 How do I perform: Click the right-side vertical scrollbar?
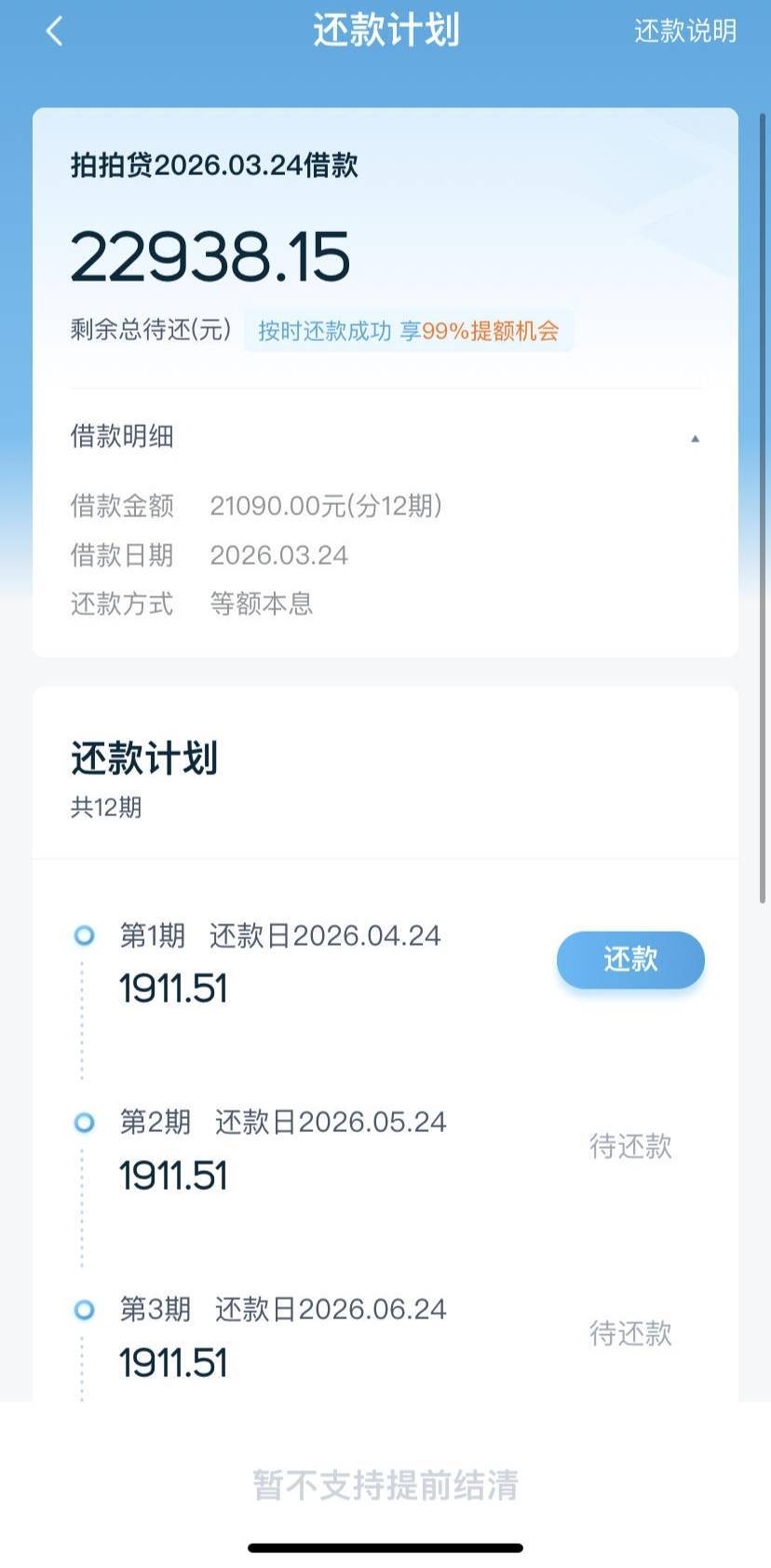[x=763, y=503]
